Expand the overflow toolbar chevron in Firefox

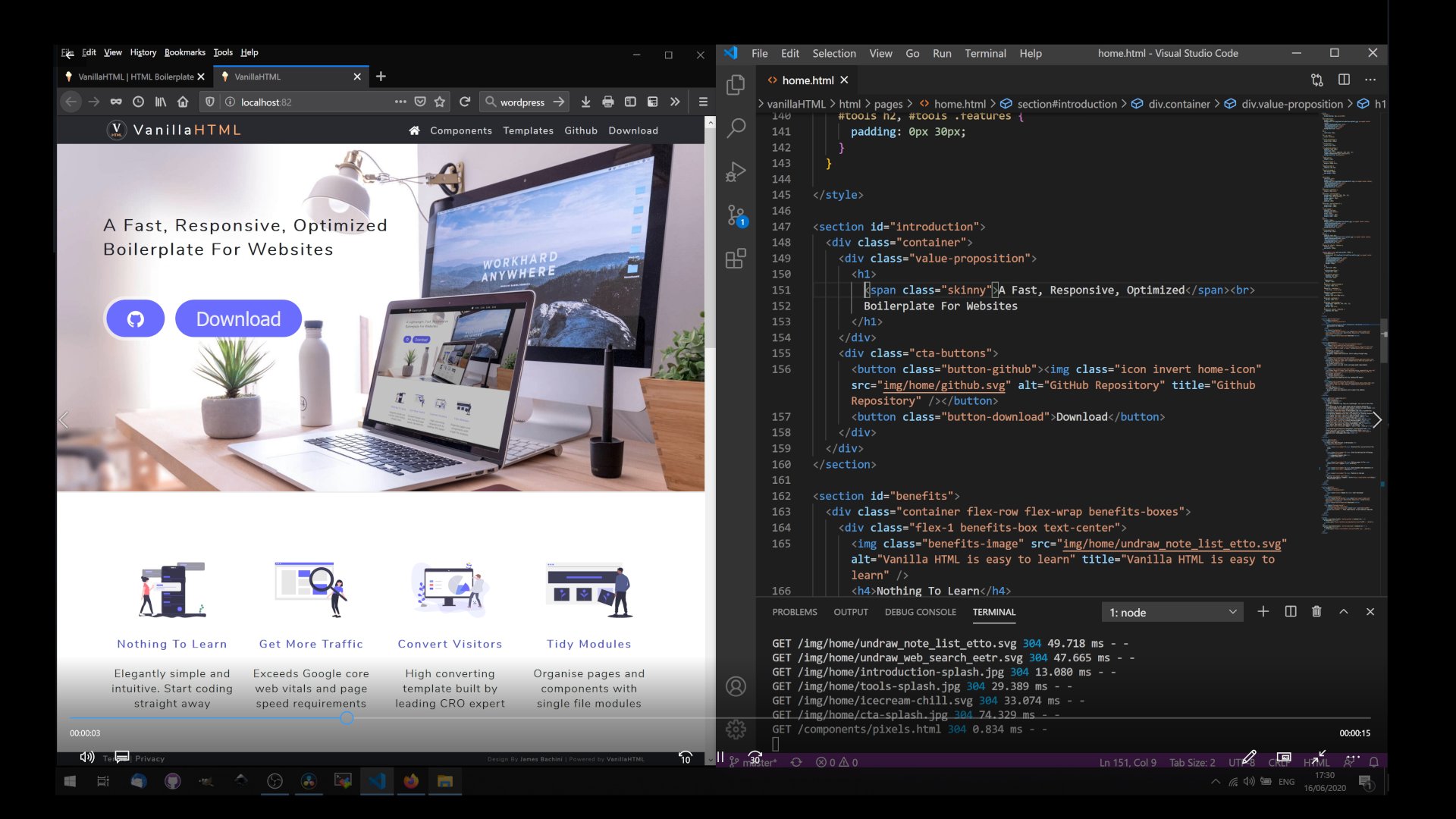coord(675,101)
